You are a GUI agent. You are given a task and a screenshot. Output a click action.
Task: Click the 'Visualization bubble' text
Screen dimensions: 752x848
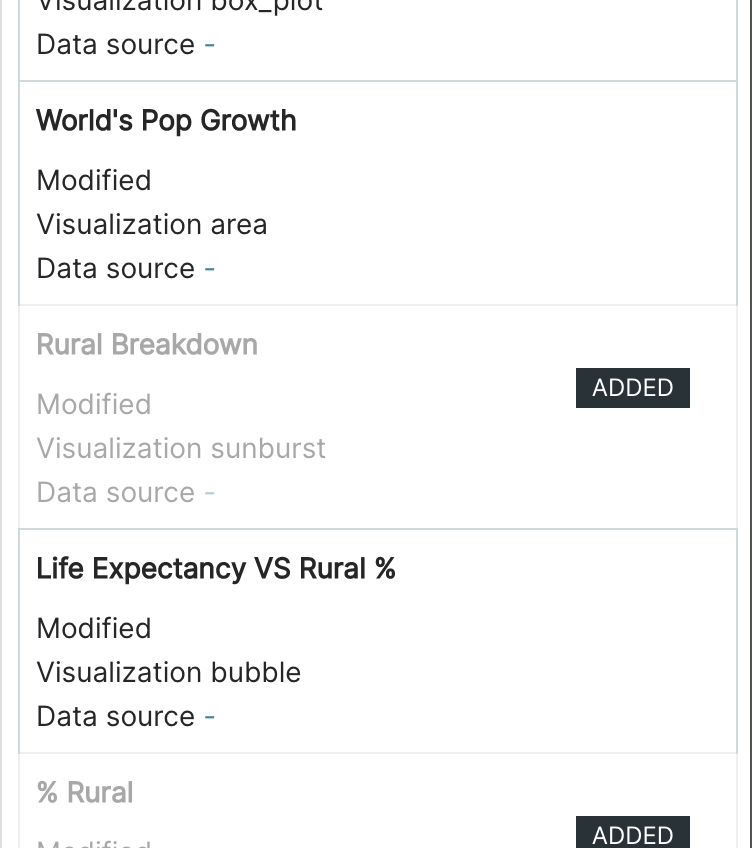coord(169,673)
